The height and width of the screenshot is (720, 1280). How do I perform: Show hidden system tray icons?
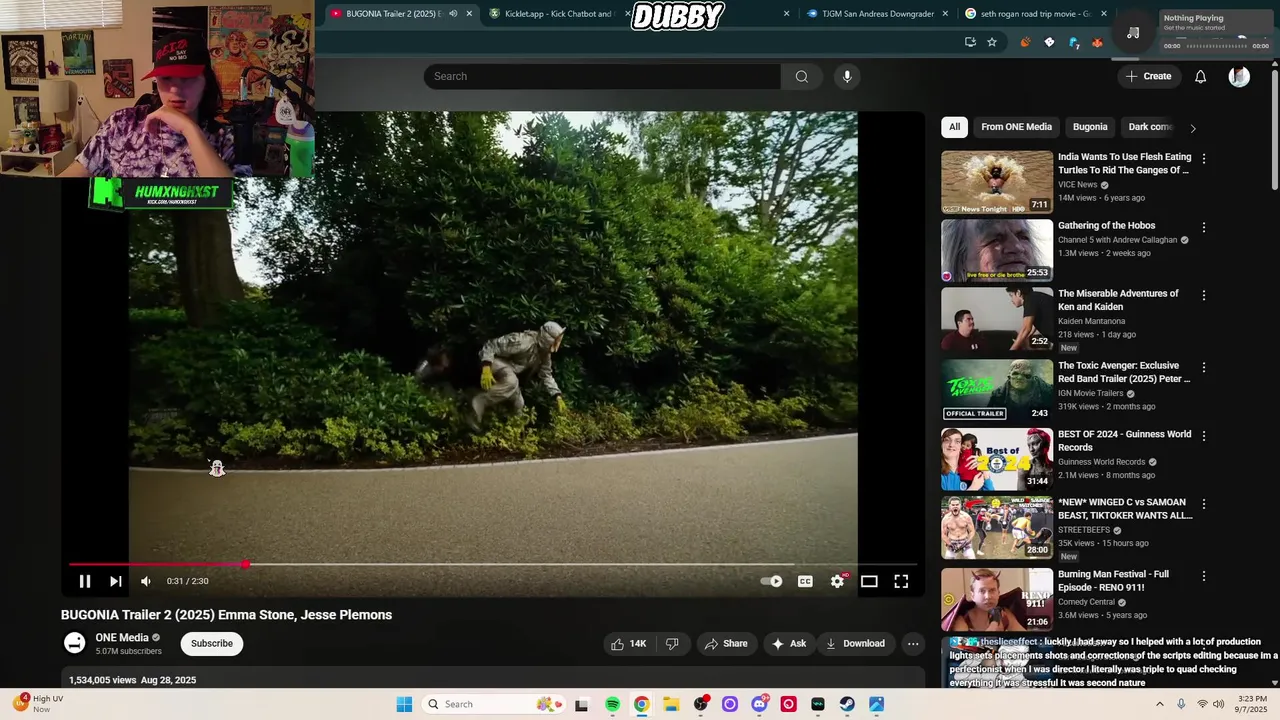[x=1160, y=704]
